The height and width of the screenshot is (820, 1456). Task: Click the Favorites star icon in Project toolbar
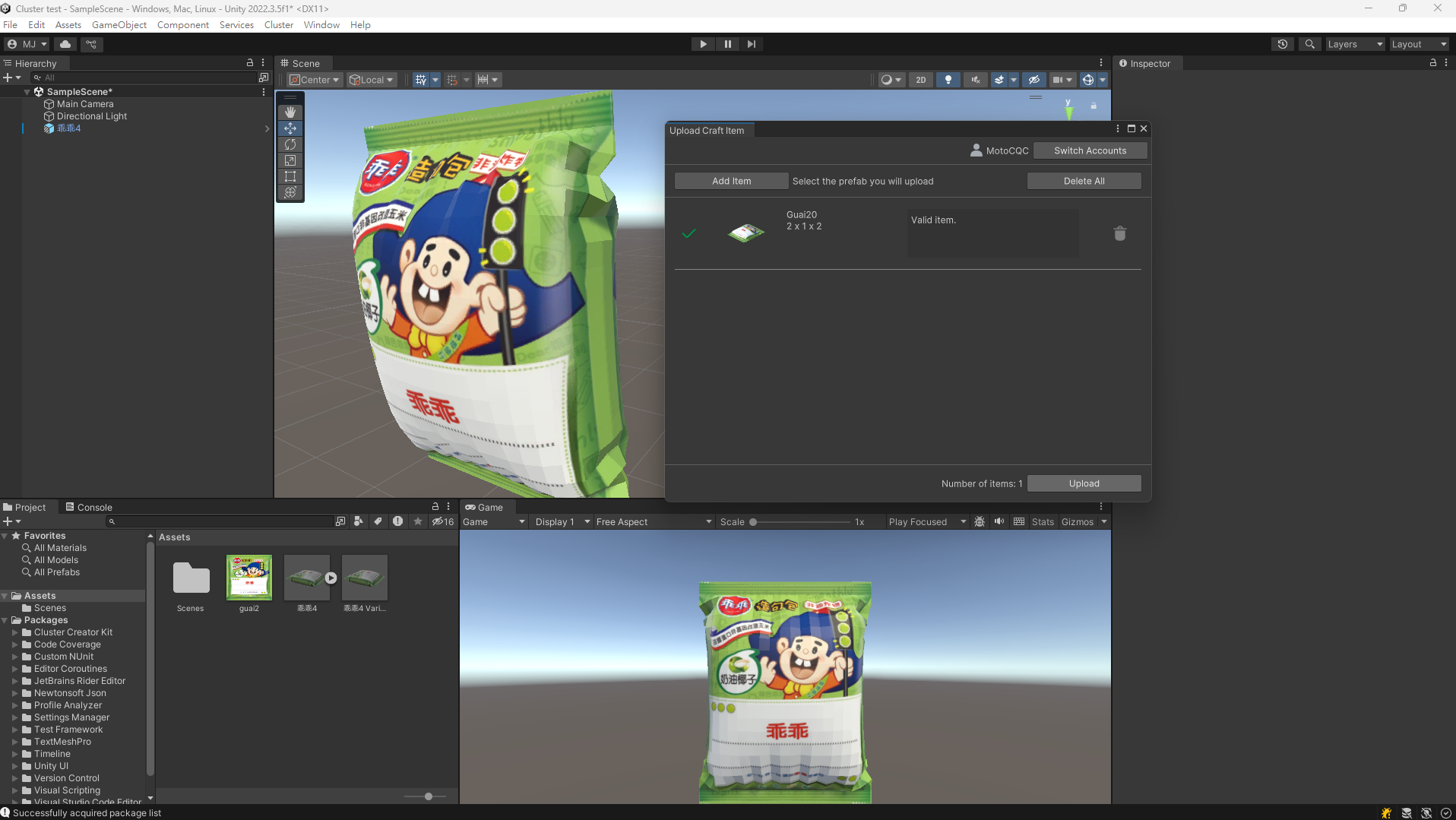pos(418,521)
